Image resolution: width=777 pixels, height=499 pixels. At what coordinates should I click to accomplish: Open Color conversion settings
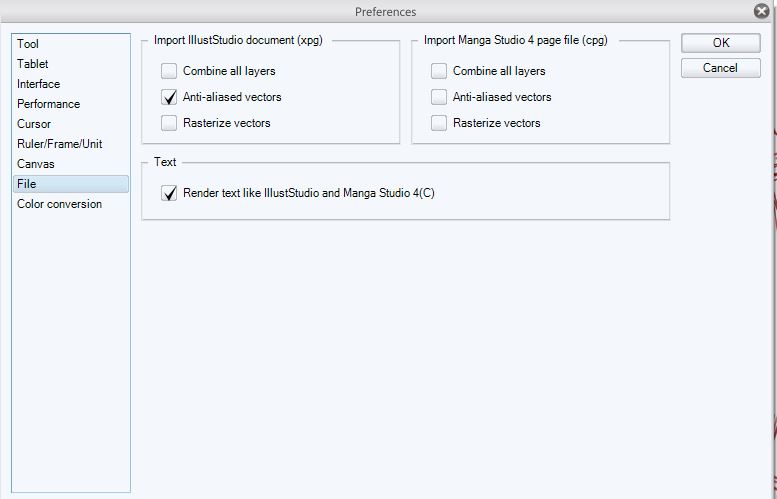tap(59, 204)
